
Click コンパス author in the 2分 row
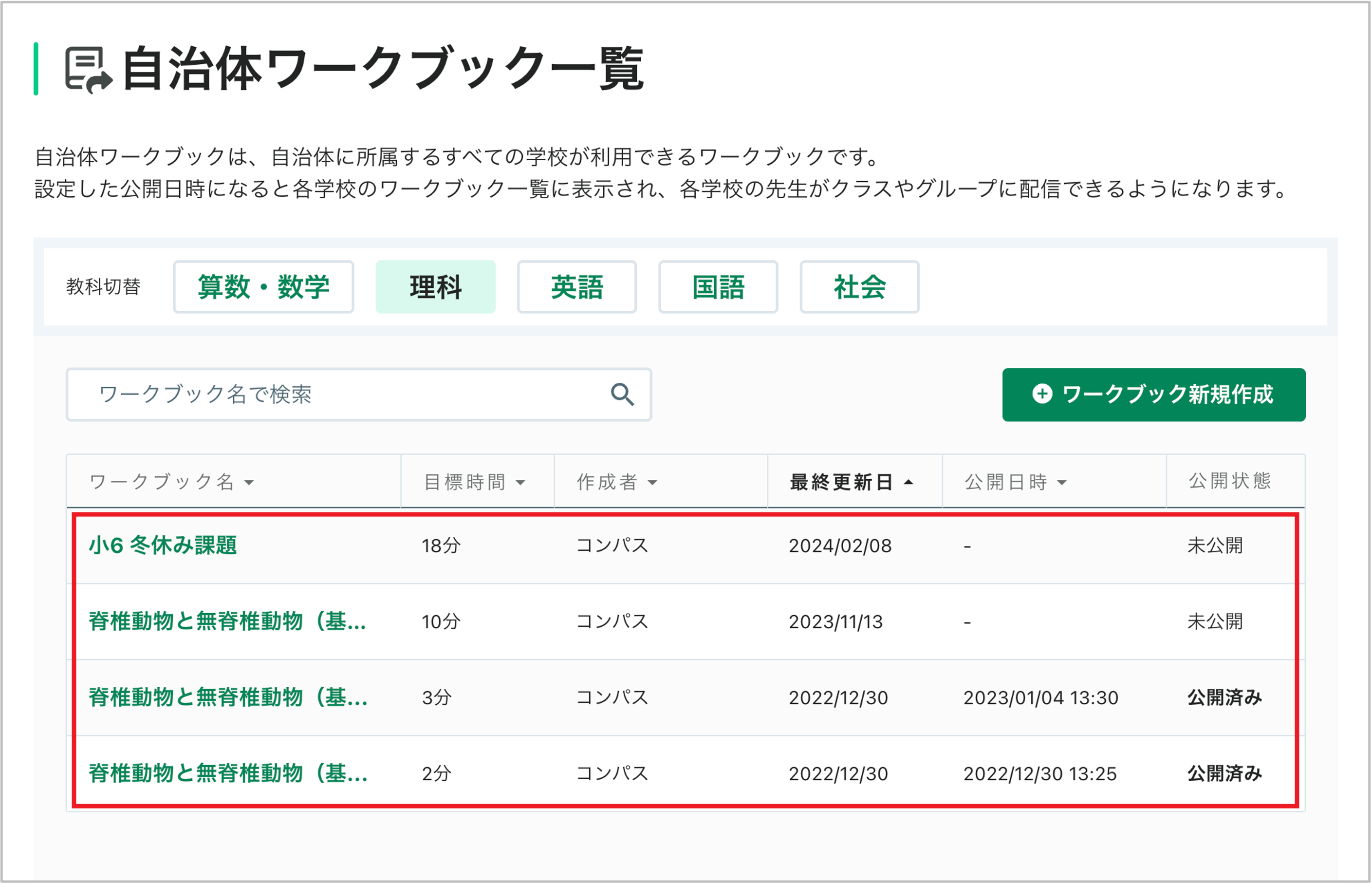click(x=612, y=774)
